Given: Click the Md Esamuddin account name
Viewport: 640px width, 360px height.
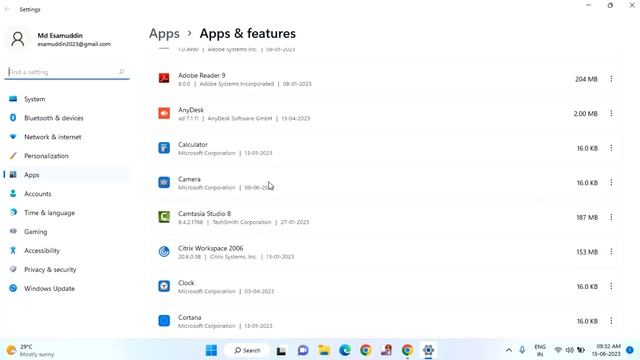Looking at the screenshot, I should 60,36.
